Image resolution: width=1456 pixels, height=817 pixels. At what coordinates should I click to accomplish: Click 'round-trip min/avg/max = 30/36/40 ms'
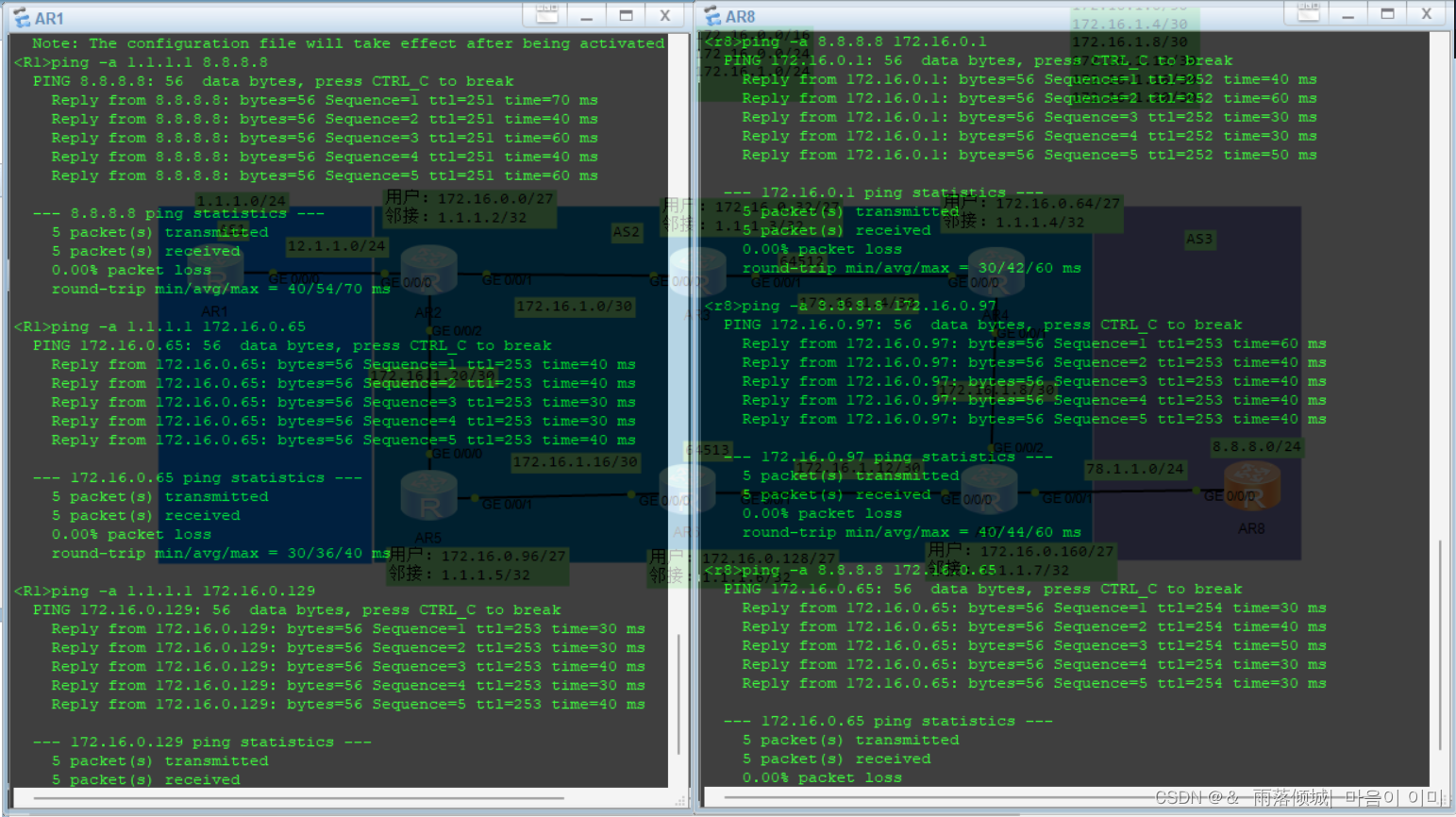point(221,553)
